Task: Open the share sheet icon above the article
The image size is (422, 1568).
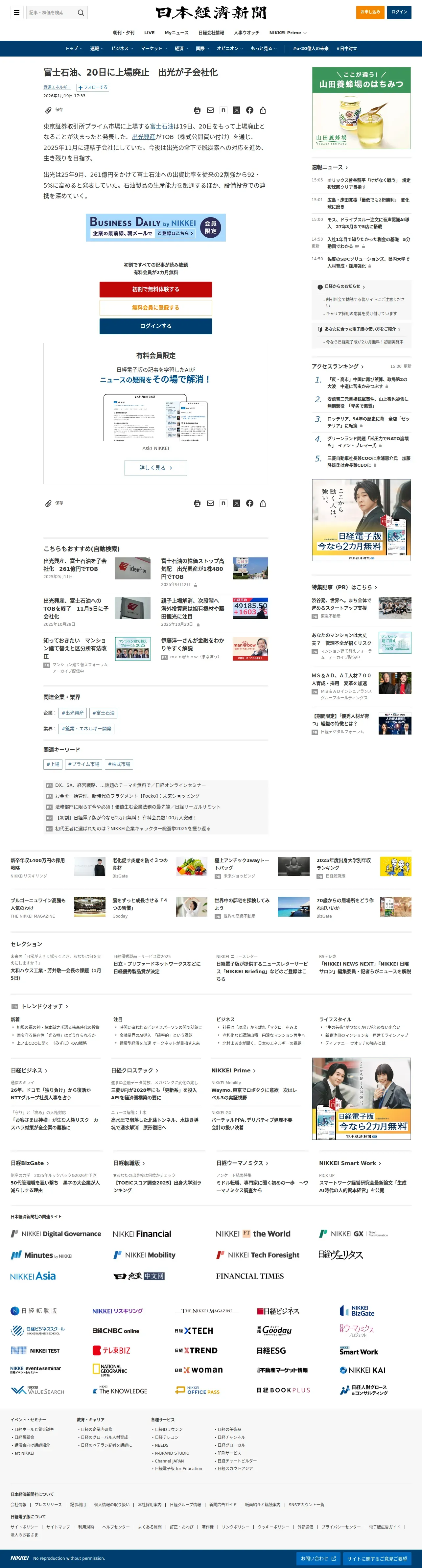Action: [x=263, y=110]
